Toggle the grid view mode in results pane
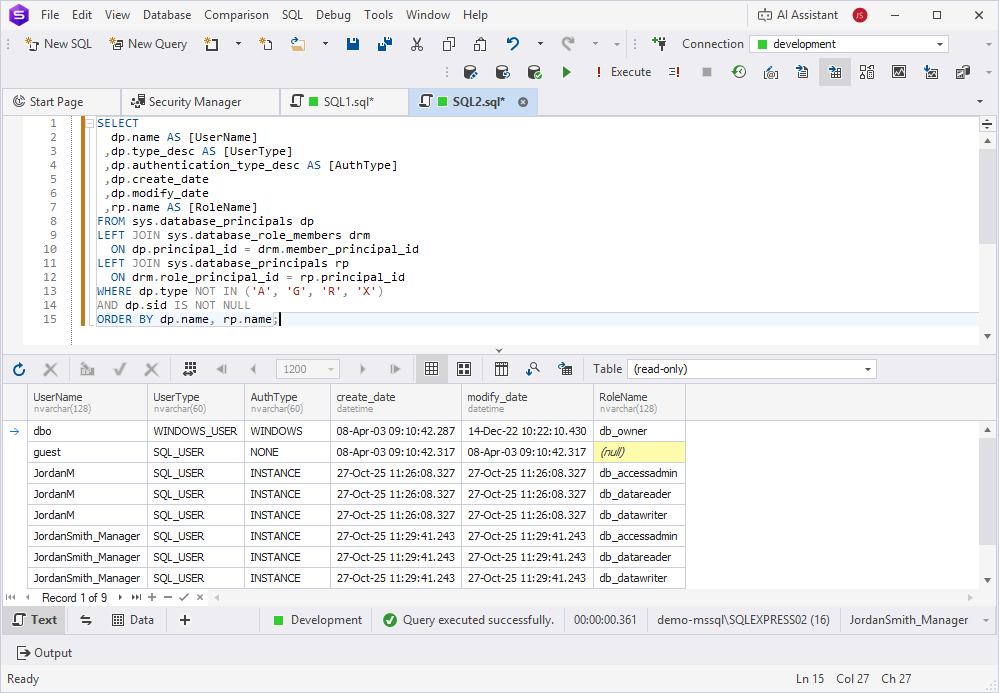999x693 pixels. (x=432, y=369)
